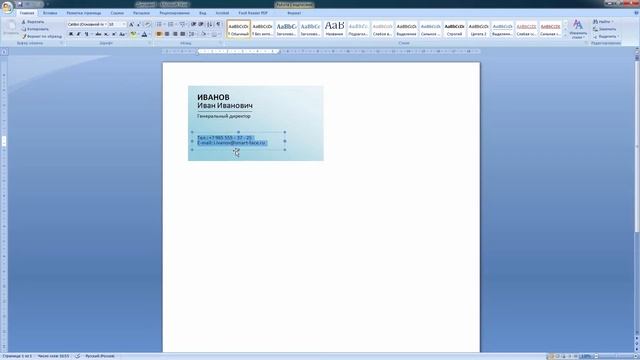Open the Рецензирование ribbon tab

(x=174, y=13)
